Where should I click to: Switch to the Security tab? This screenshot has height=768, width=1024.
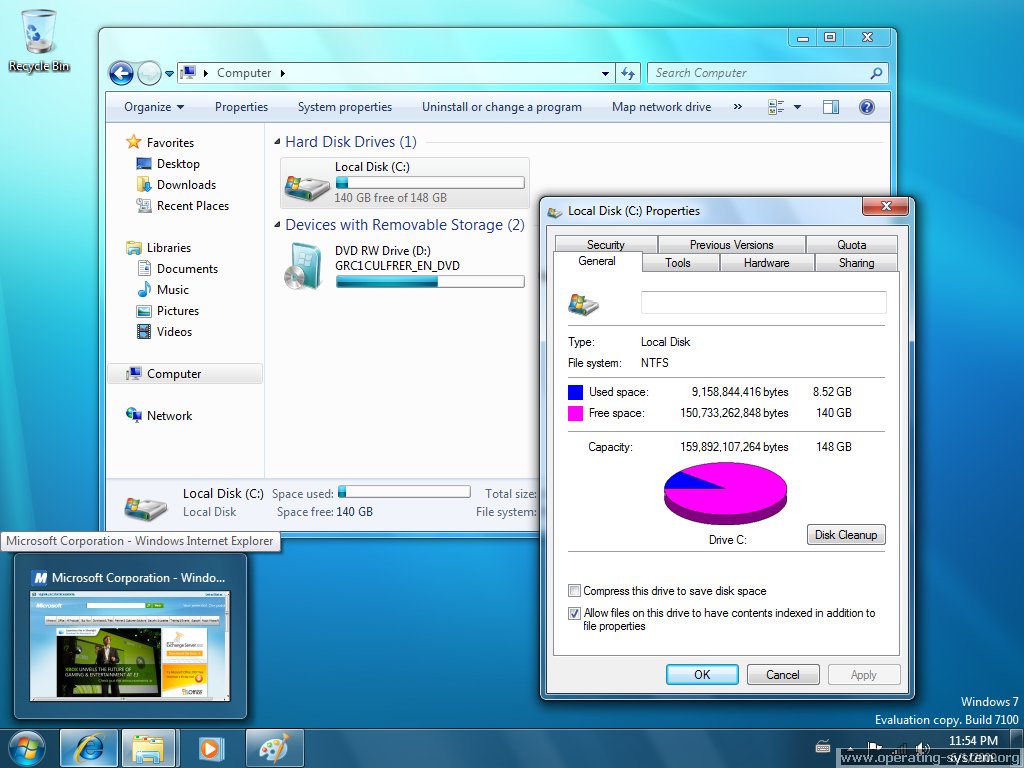605,244
